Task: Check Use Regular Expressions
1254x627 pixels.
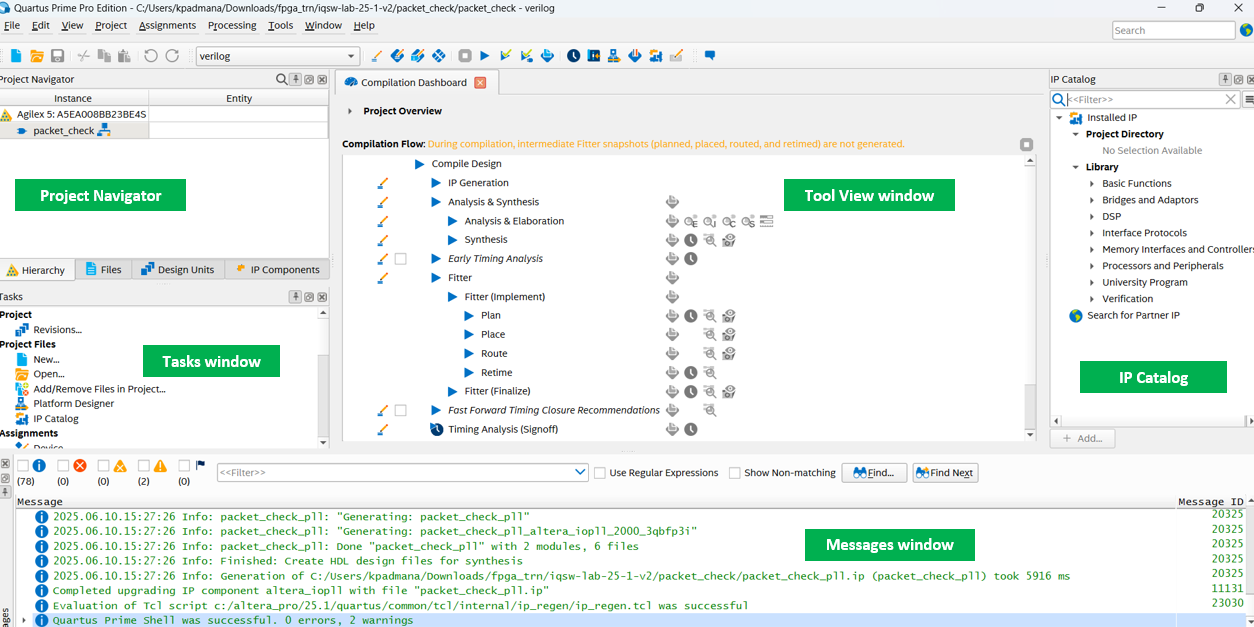Action: tap(600, 473)
